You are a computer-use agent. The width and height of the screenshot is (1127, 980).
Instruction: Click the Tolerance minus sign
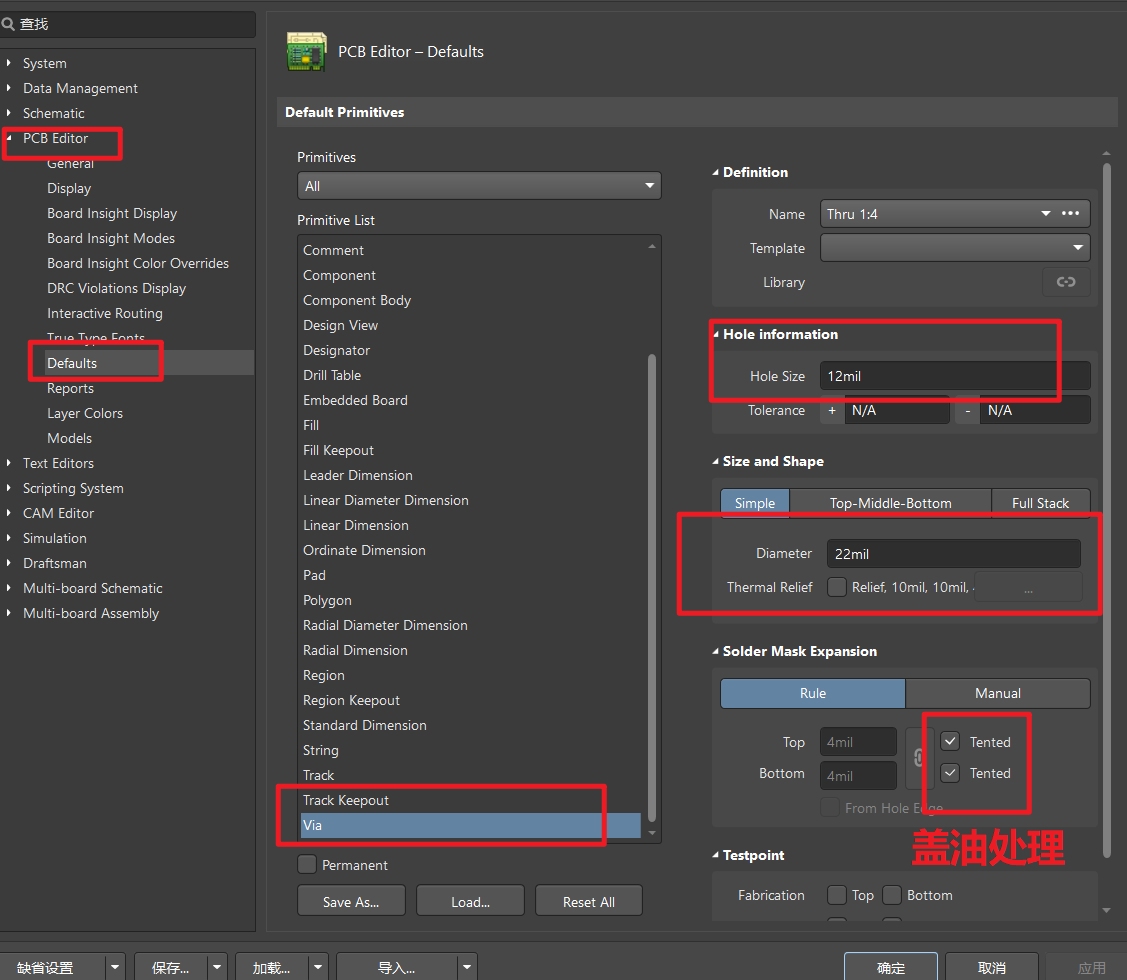pyautogui.click(x=967, y=411)
